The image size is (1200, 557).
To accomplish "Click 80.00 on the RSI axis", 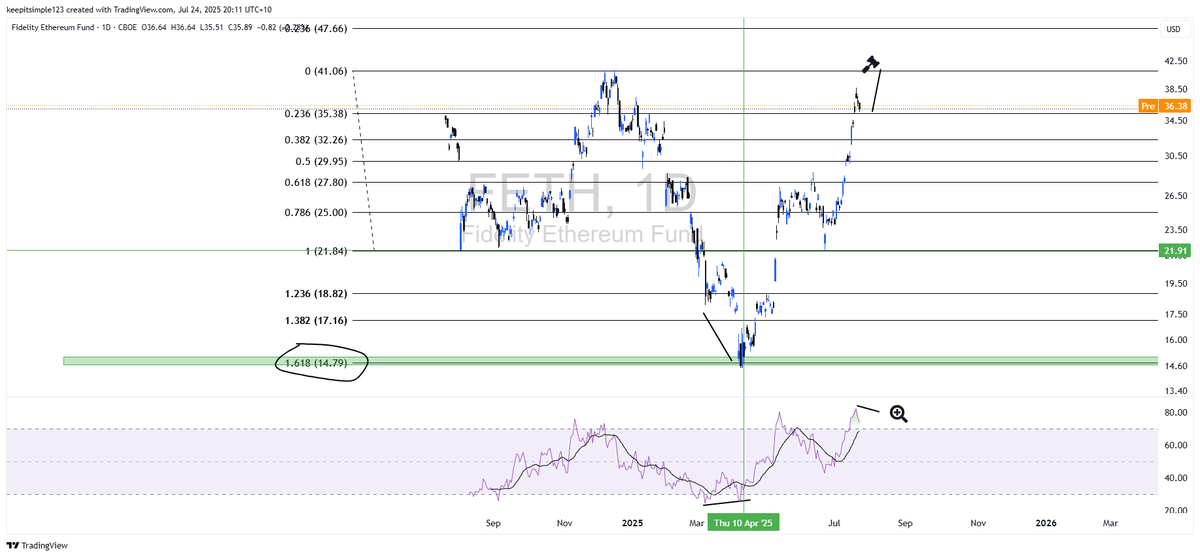I will coord(1175,412).
